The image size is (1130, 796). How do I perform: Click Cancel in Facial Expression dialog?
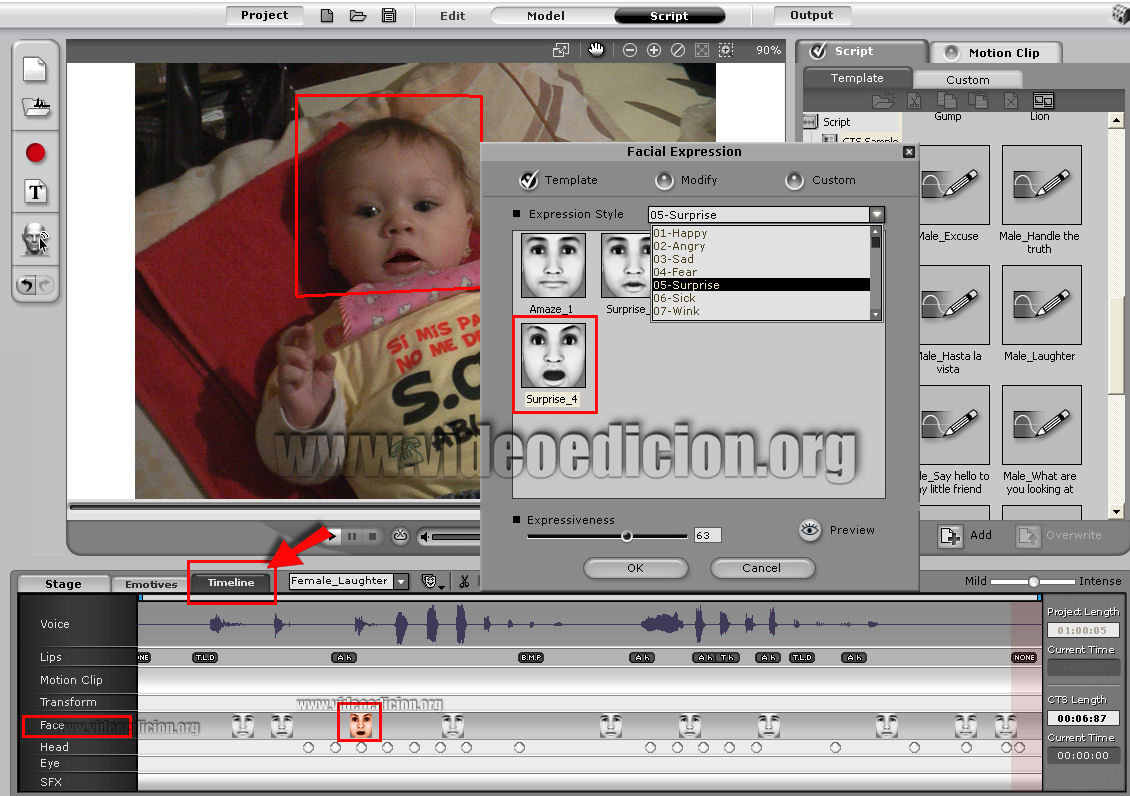click(x=762, y=568)
